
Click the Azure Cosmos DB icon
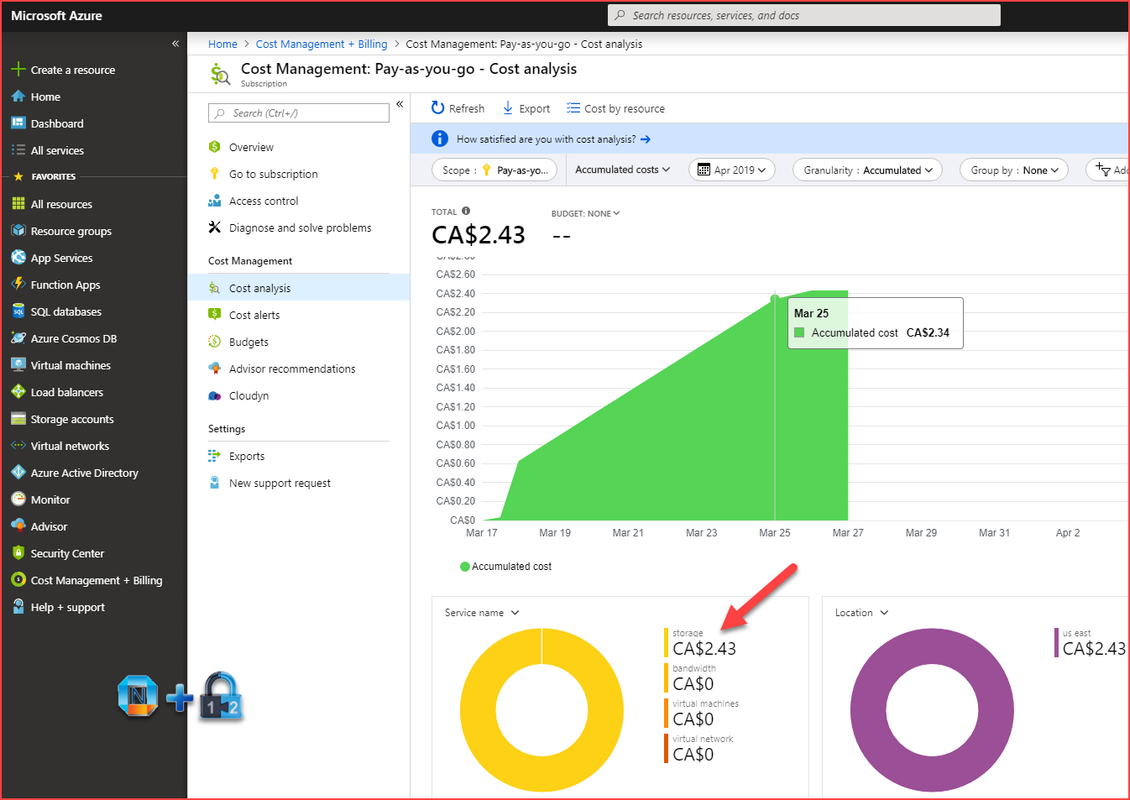point(18,338)
